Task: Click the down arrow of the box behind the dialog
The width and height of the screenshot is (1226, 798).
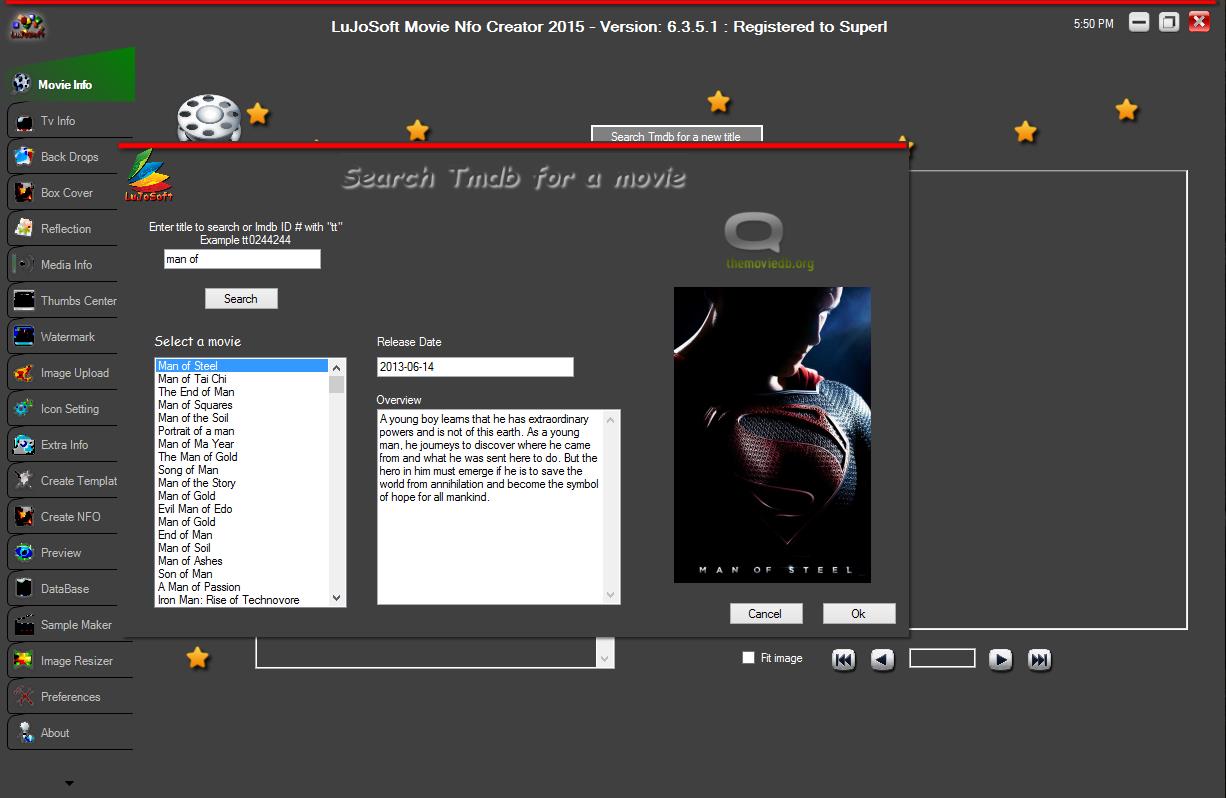Action: [x=604, y=657]
